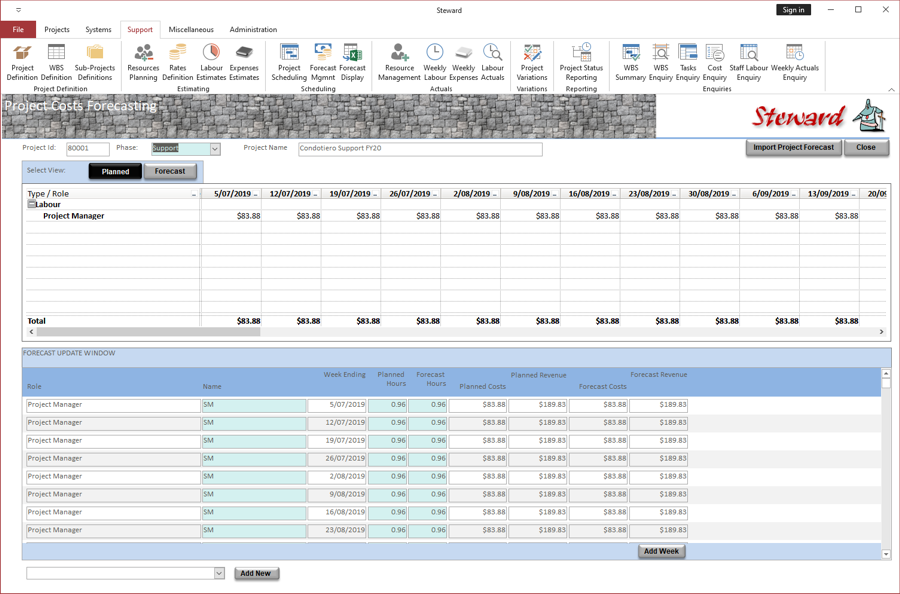This screenshot has width=900, height=594.
Task: Open the Phase dropdown
Action: (x=215, y=149)
